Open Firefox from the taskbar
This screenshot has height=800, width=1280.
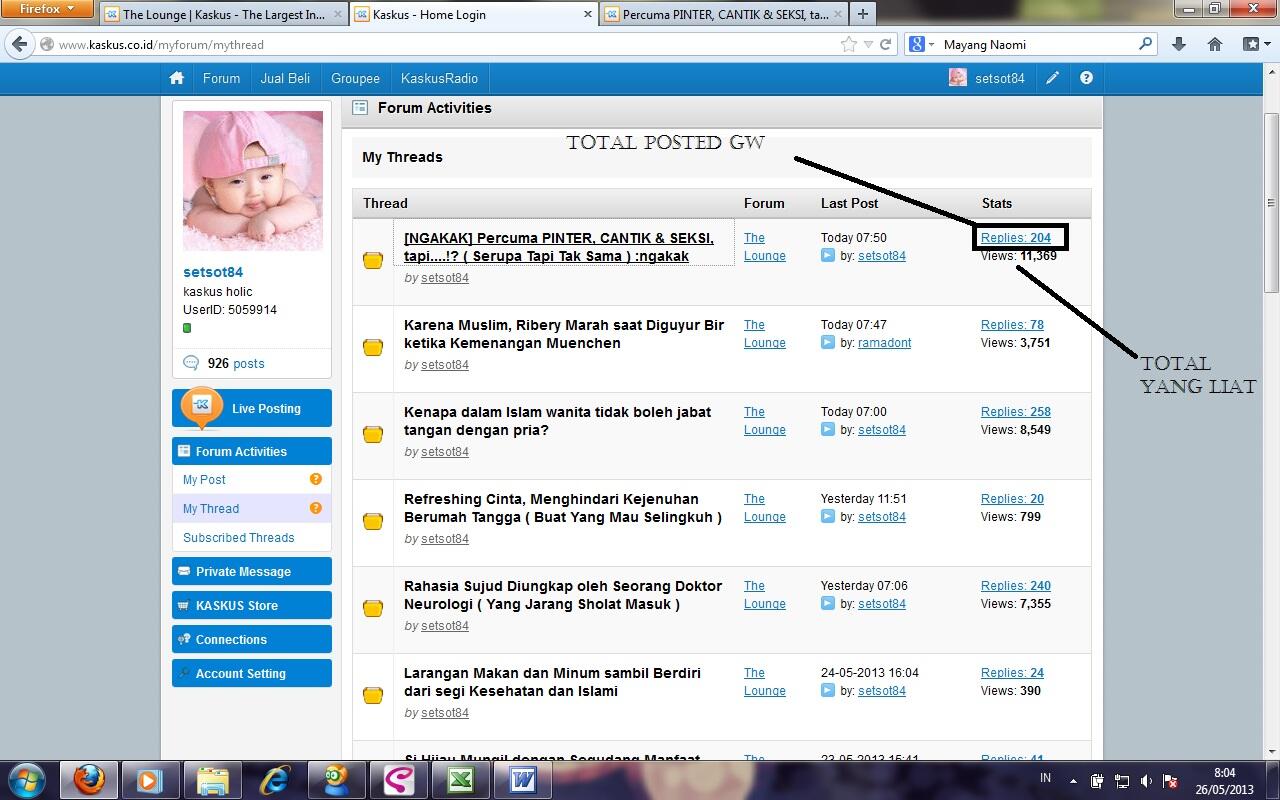[90, 779]
